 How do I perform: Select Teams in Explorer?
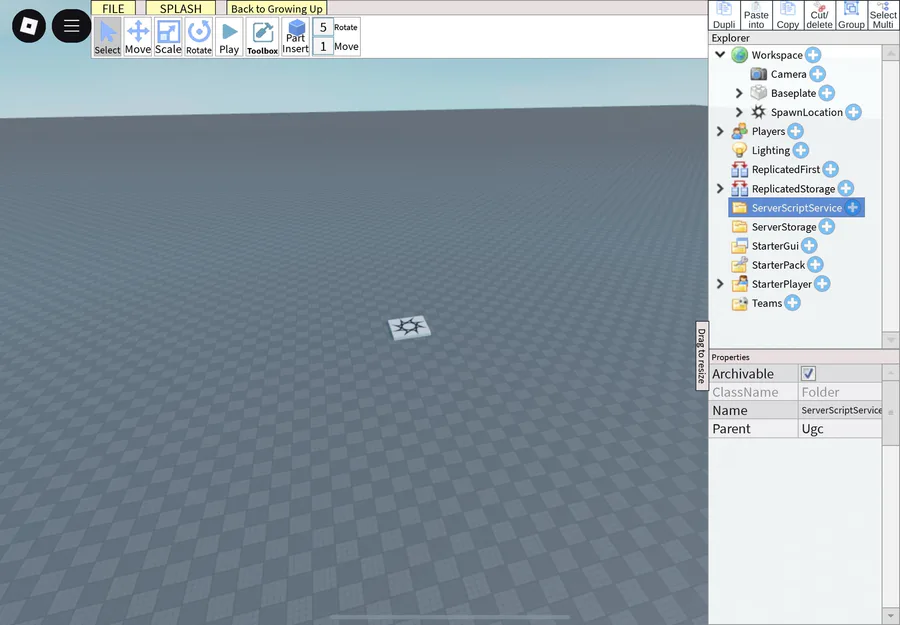coord(767,303)
